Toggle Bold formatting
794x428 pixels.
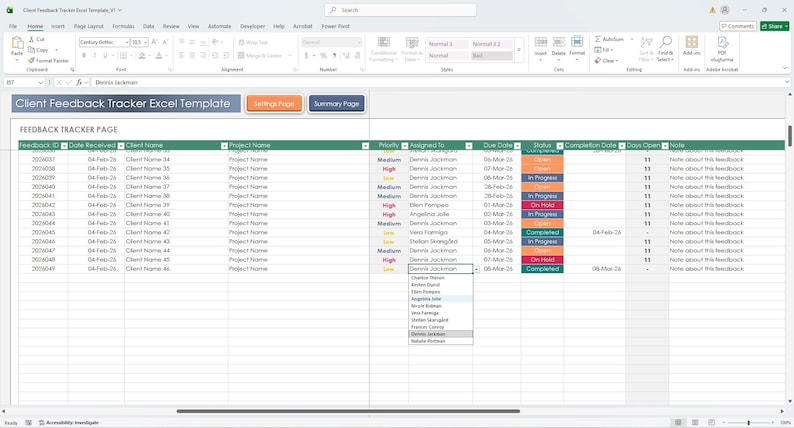tap(84, 55)
